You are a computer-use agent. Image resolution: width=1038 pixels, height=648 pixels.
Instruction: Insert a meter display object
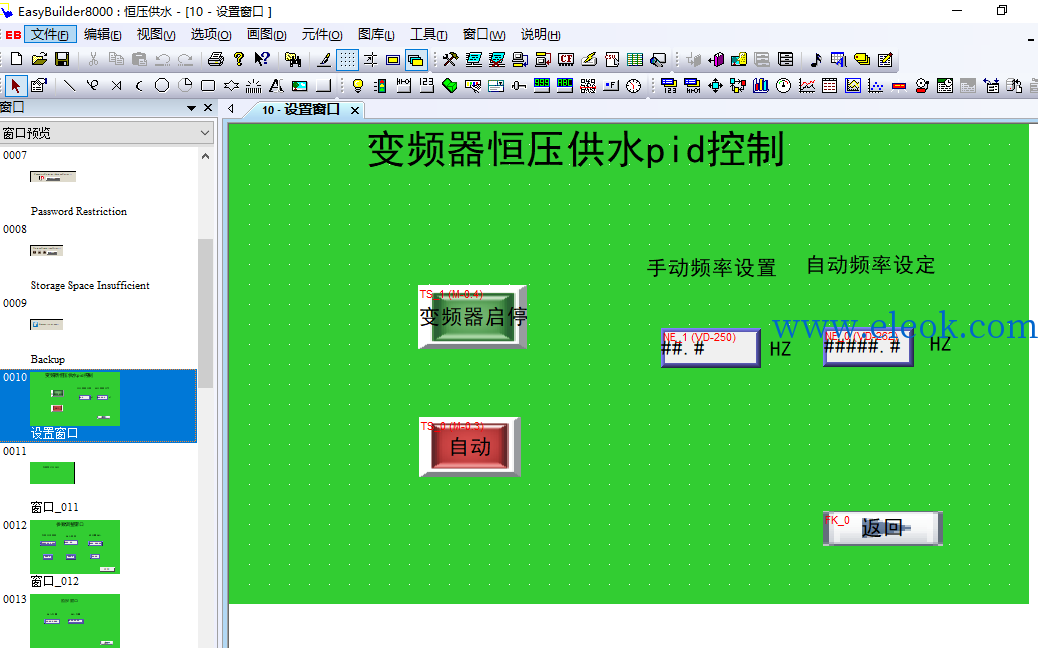[783, 85]
